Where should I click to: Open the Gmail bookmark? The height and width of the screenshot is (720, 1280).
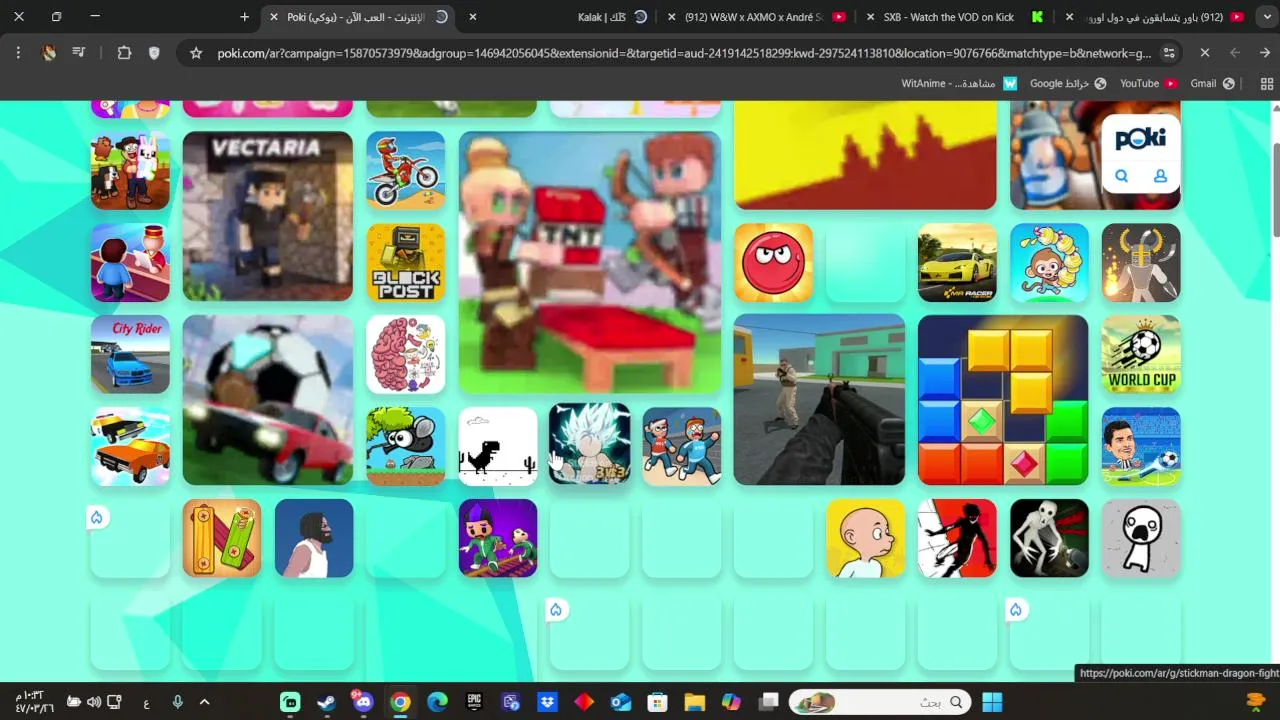(x=1212, y=84)
